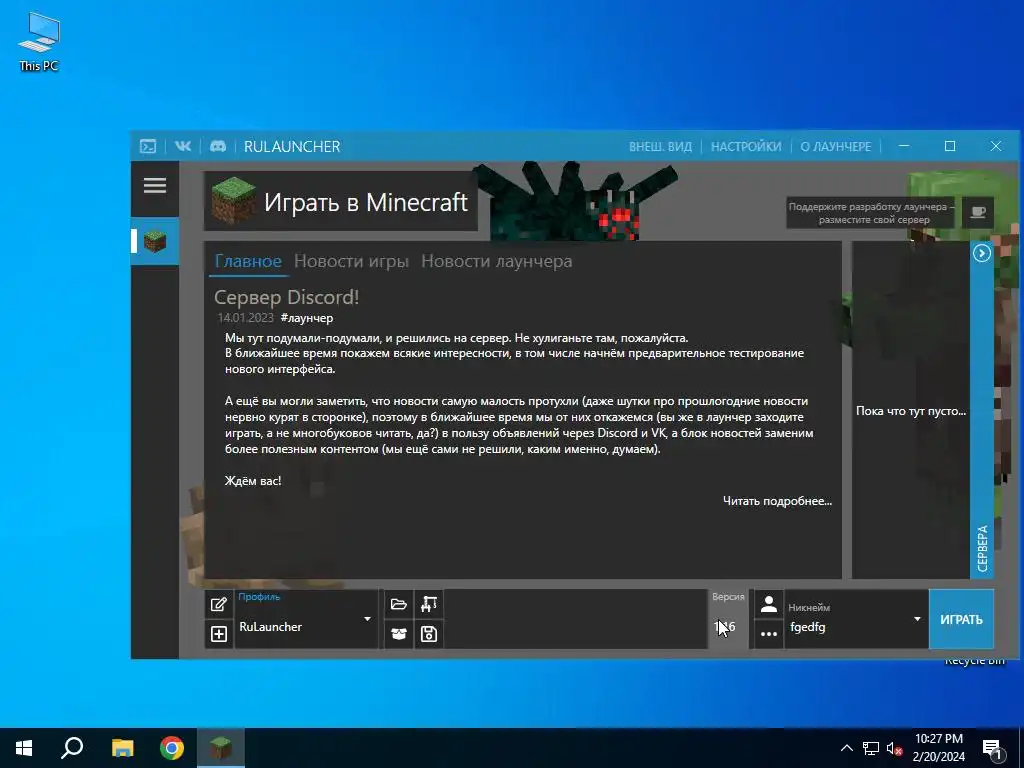Open the НАСТРОЙКИ menu
This screenshot has height=768, width=1024.
coord(746,146)
